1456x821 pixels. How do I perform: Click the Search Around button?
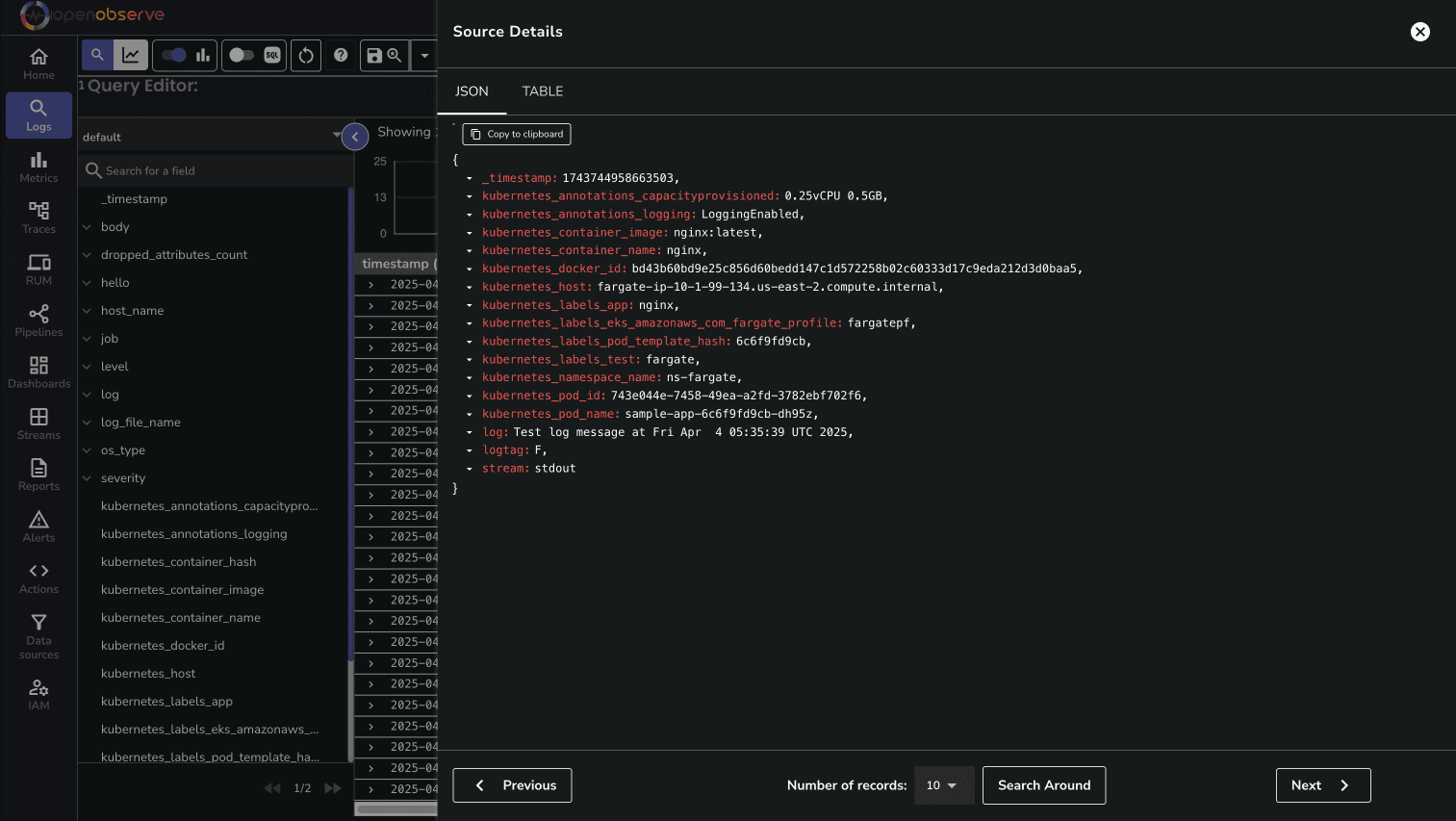coord(1044,785)
